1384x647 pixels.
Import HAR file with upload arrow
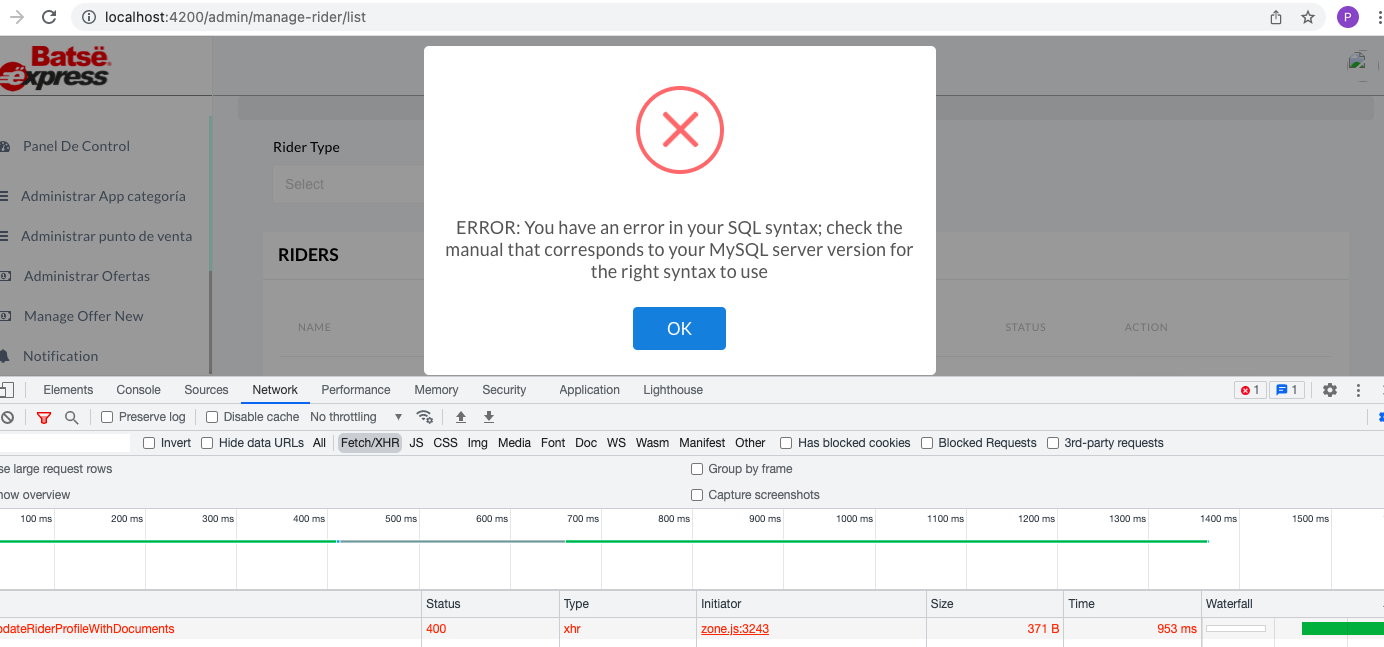tap(461, 417)
